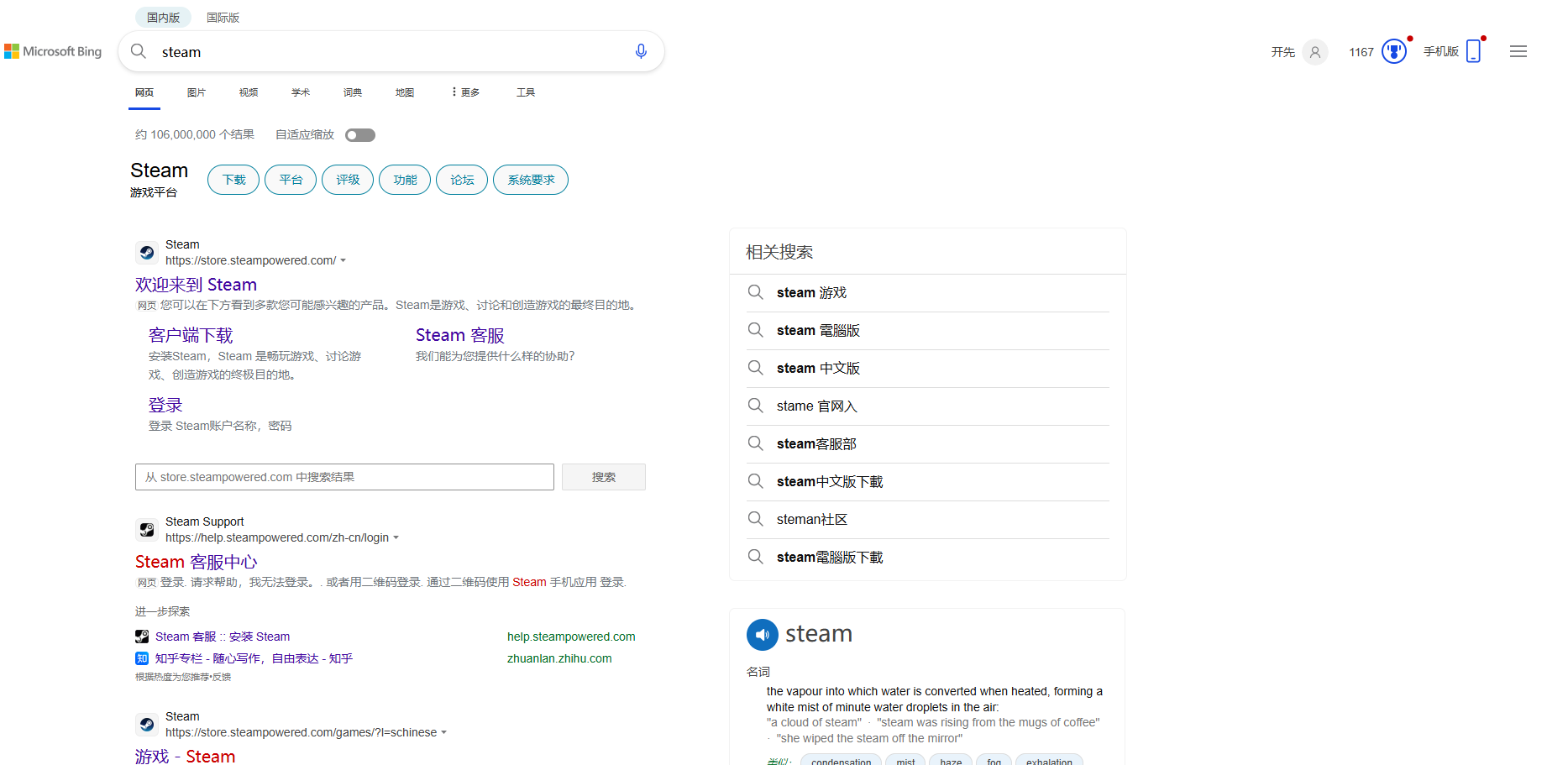Click the 手机版 label

(1441, 51)
